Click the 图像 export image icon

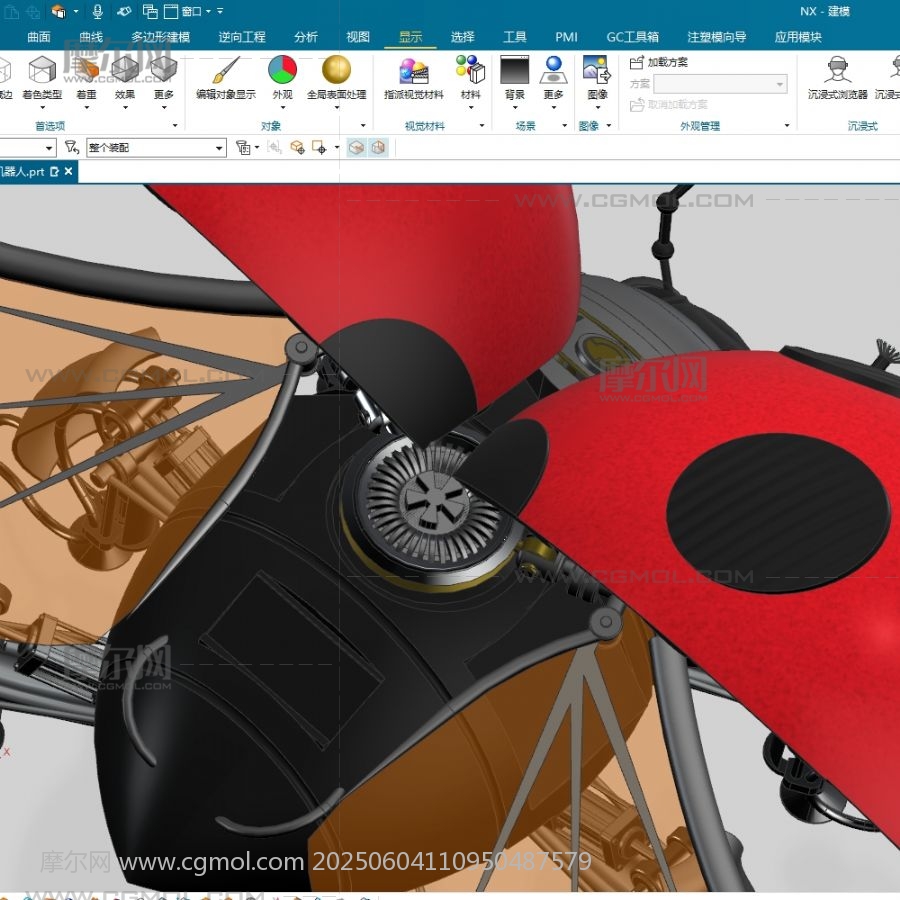597,69
